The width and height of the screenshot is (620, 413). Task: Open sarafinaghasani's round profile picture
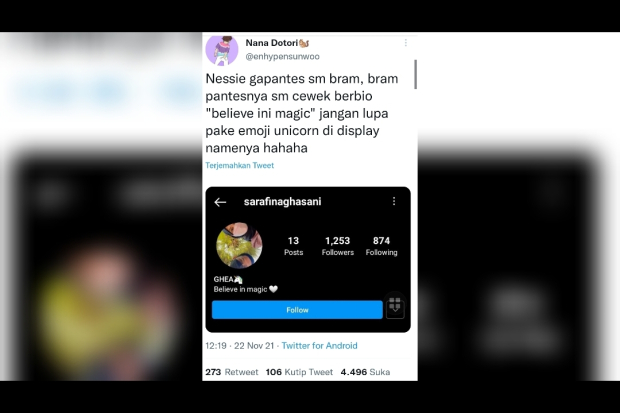point(239,245)
